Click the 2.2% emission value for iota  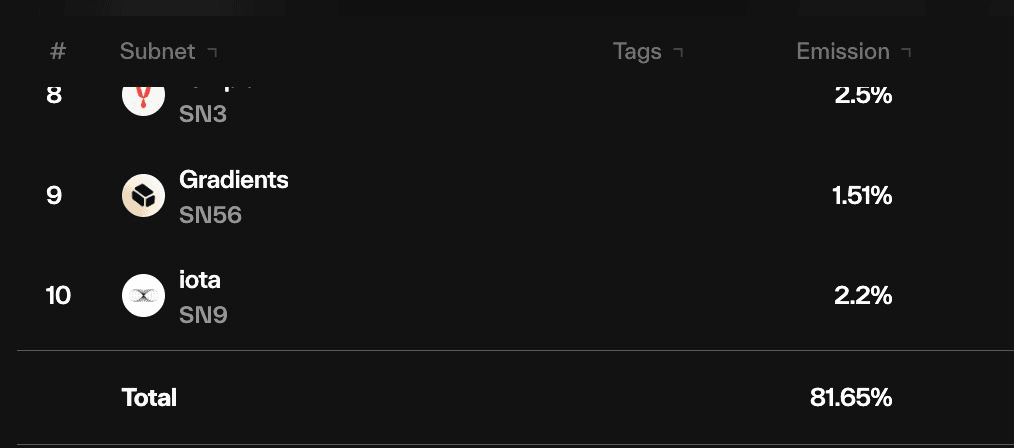pyautogui.click(x=863, y=296)
